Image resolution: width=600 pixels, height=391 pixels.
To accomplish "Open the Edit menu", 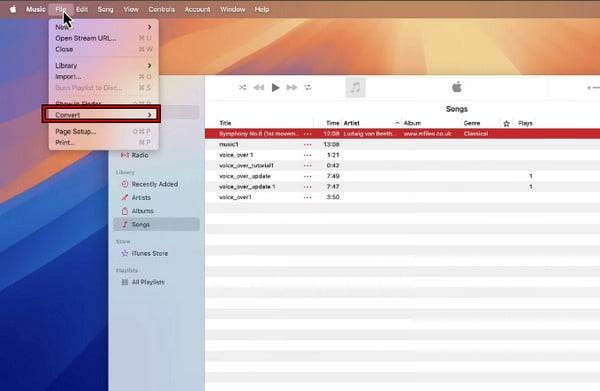I will 82,9.
